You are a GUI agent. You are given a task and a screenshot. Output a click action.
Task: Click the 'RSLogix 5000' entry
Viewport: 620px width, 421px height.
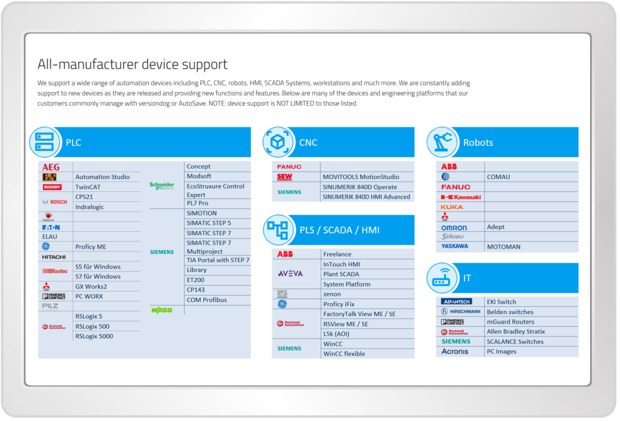(x=94, y=336)
